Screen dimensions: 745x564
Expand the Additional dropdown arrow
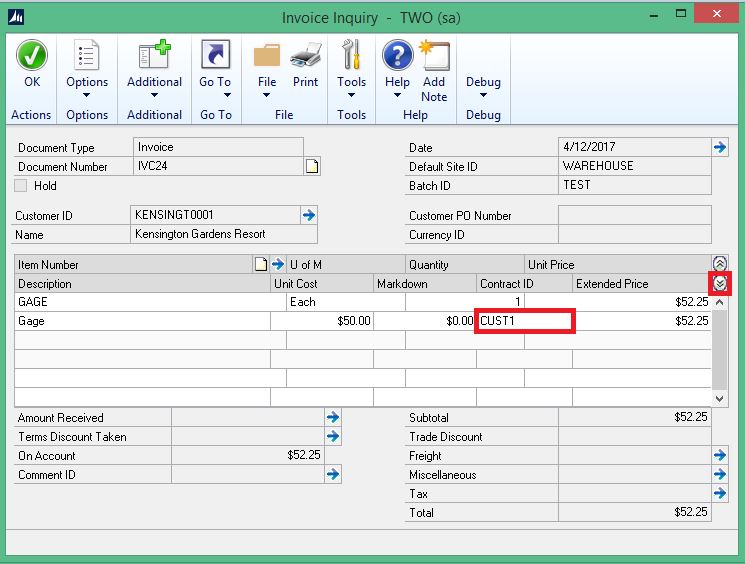pos(154,95)
